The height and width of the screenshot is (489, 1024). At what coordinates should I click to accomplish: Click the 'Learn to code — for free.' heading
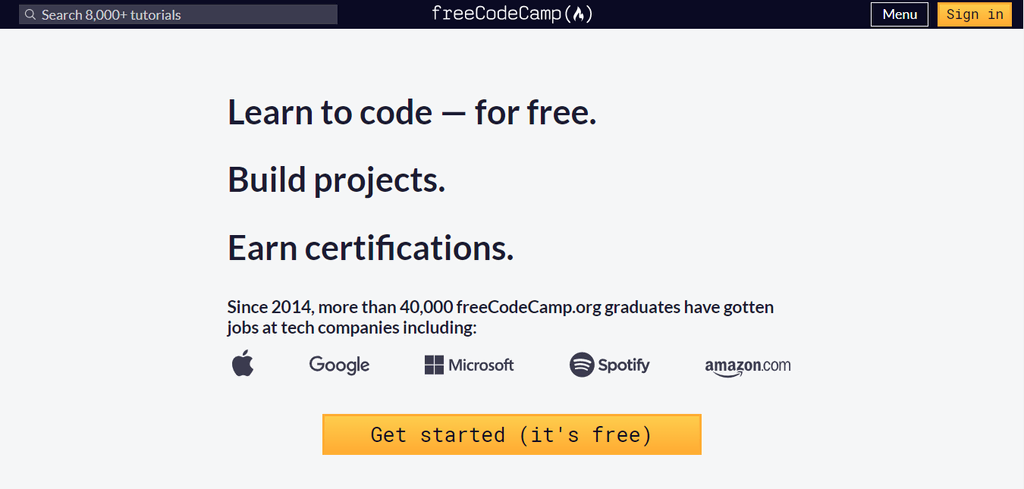point(412,112)
